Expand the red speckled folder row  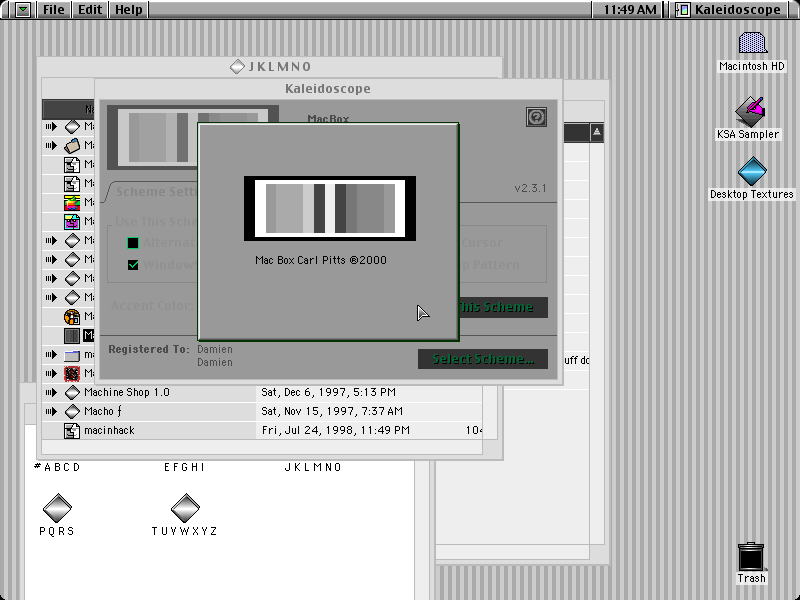51,373
